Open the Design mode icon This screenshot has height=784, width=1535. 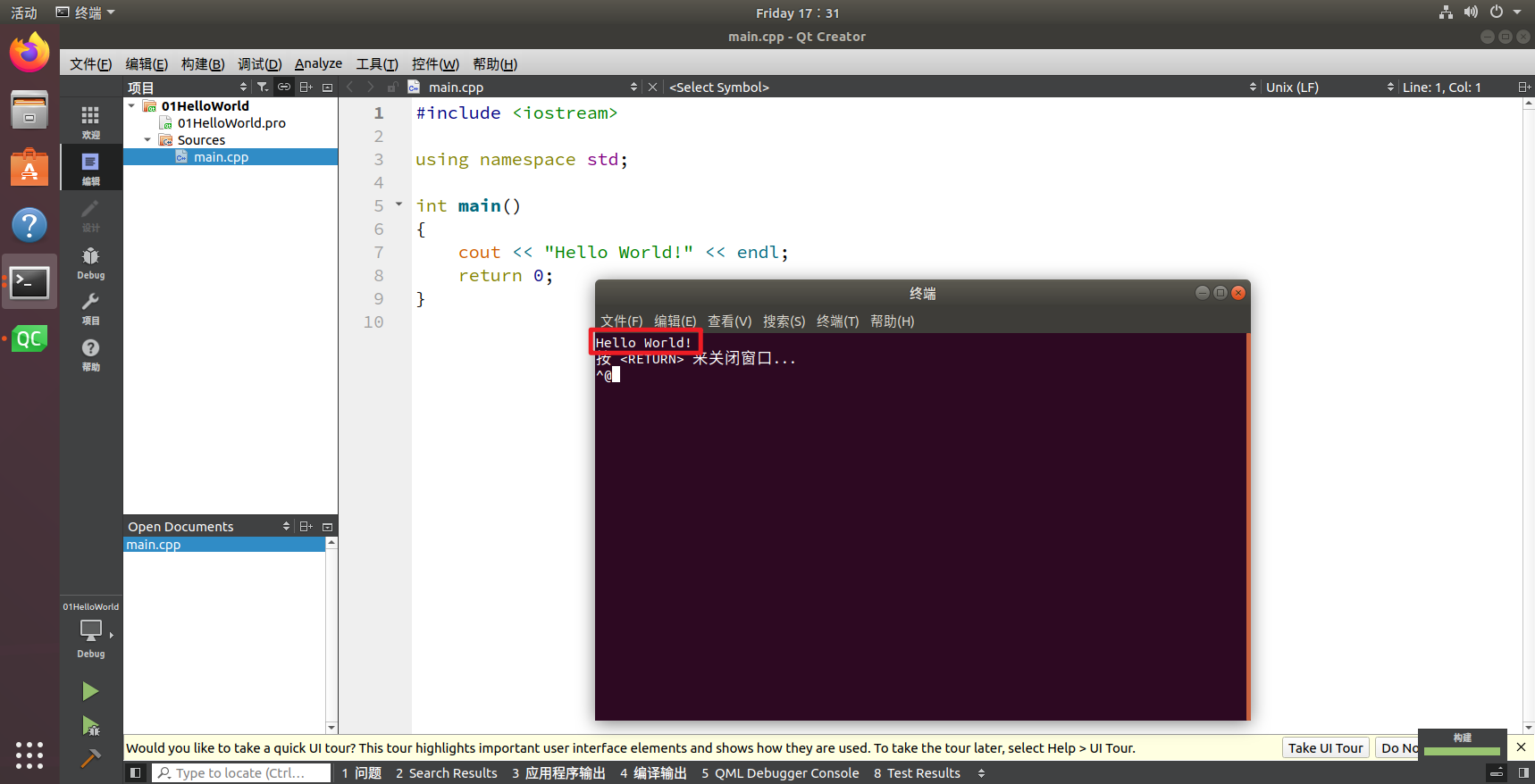(x=90, y=214)
